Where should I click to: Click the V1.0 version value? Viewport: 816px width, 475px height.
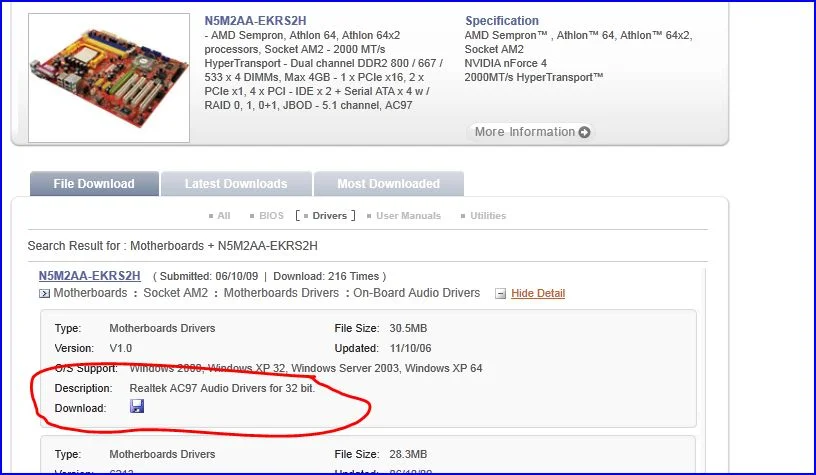tap(121, 348)
